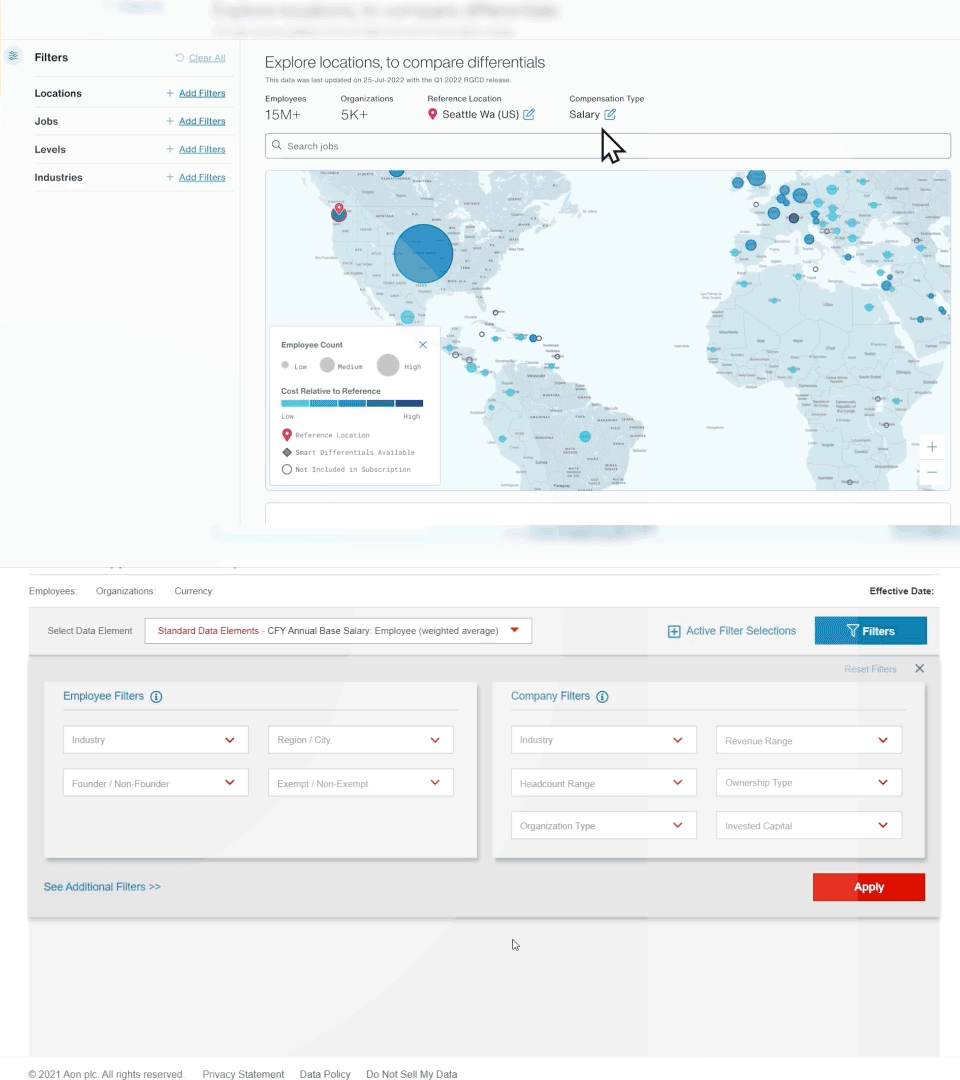The width and height of the screenshot is (960, 1080).
Task: Click the large blue circle on the map
Action: pos(423,253)
